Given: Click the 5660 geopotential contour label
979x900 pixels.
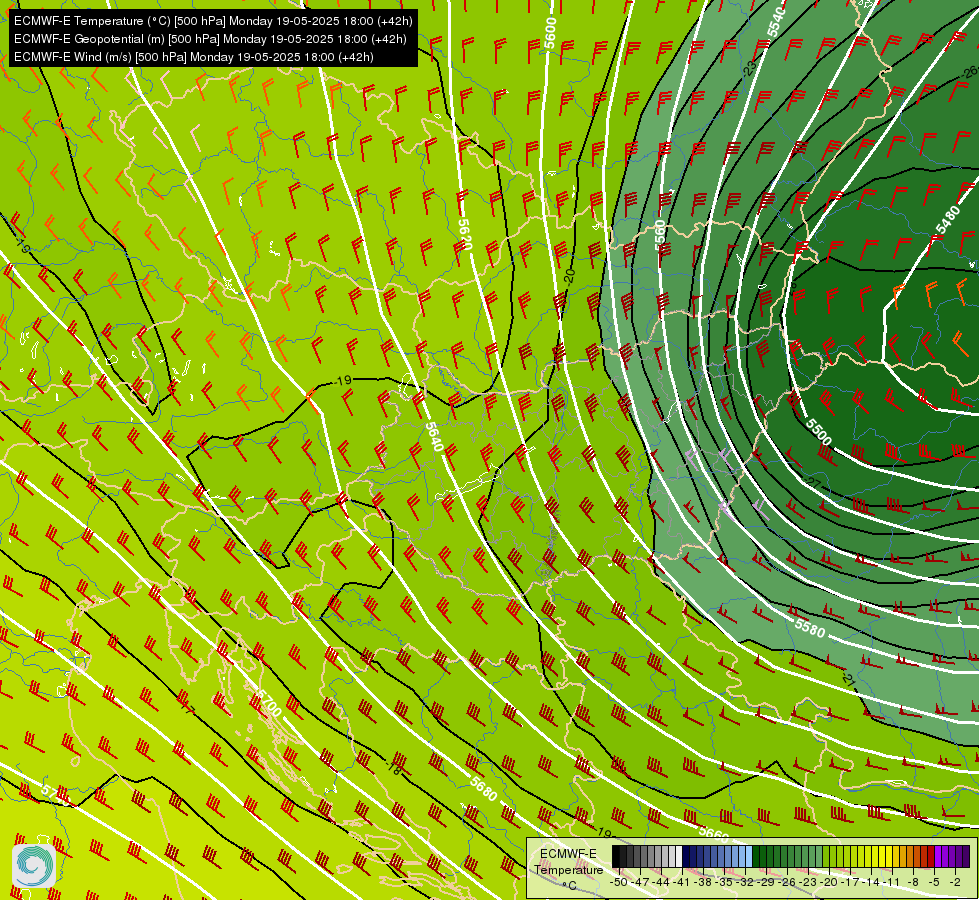Looking at the screenshot, I should (714, 832).
